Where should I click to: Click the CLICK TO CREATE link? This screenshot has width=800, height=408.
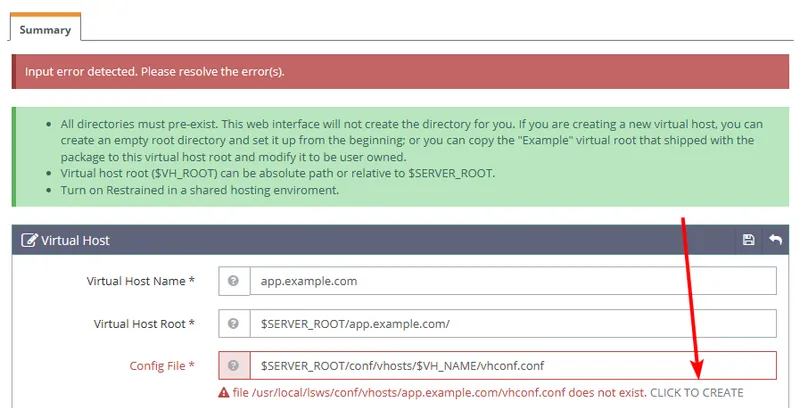(x=697, y=393)
